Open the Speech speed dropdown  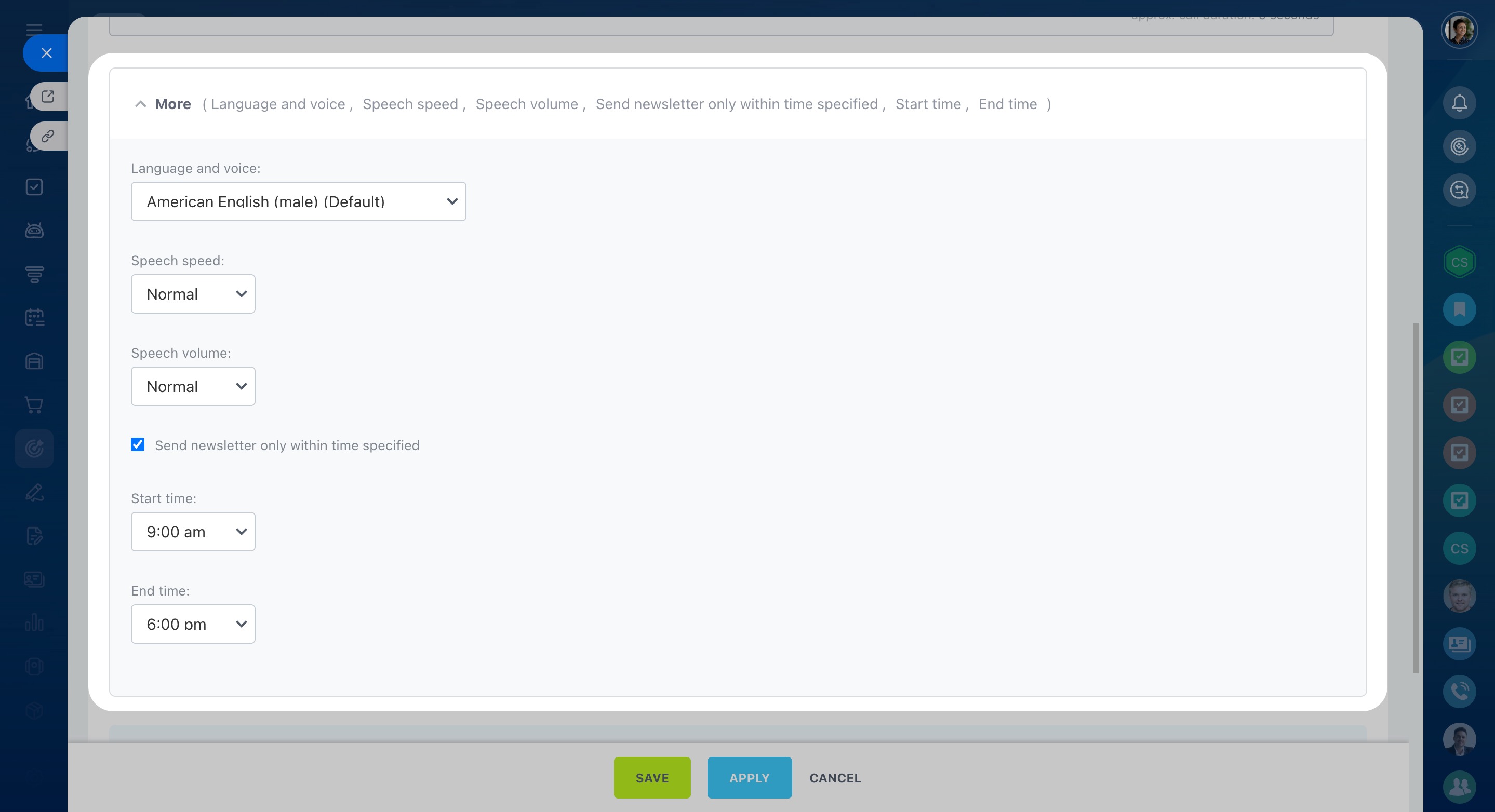point(193,294)
